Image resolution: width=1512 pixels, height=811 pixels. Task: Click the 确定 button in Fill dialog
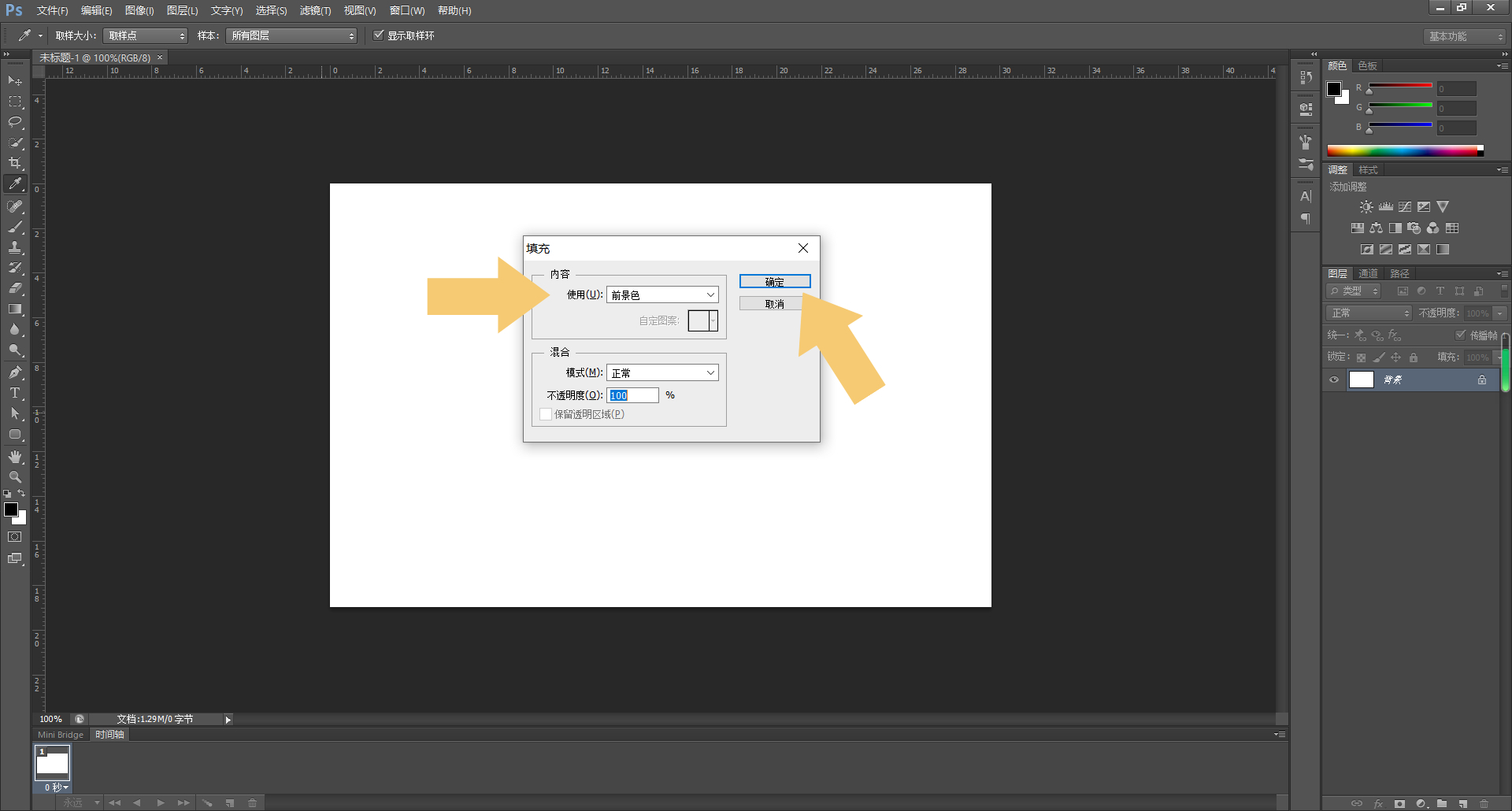pyautogui.click(x=775, y=281)
